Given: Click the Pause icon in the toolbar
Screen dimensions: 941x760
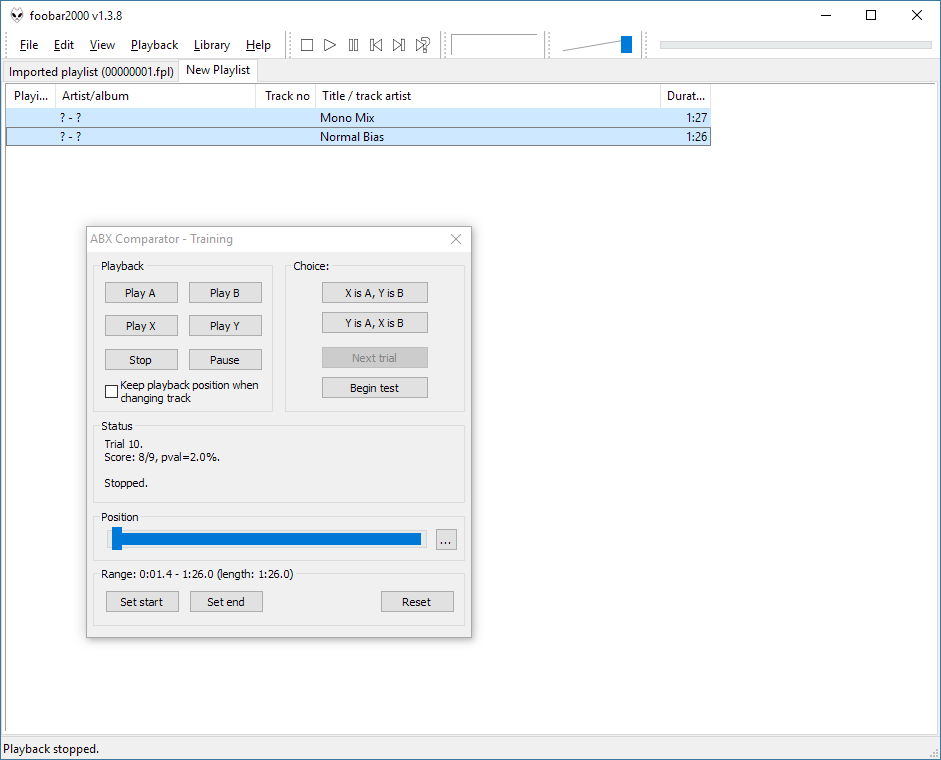Looking at the screenshot, I should pos(353,45).
